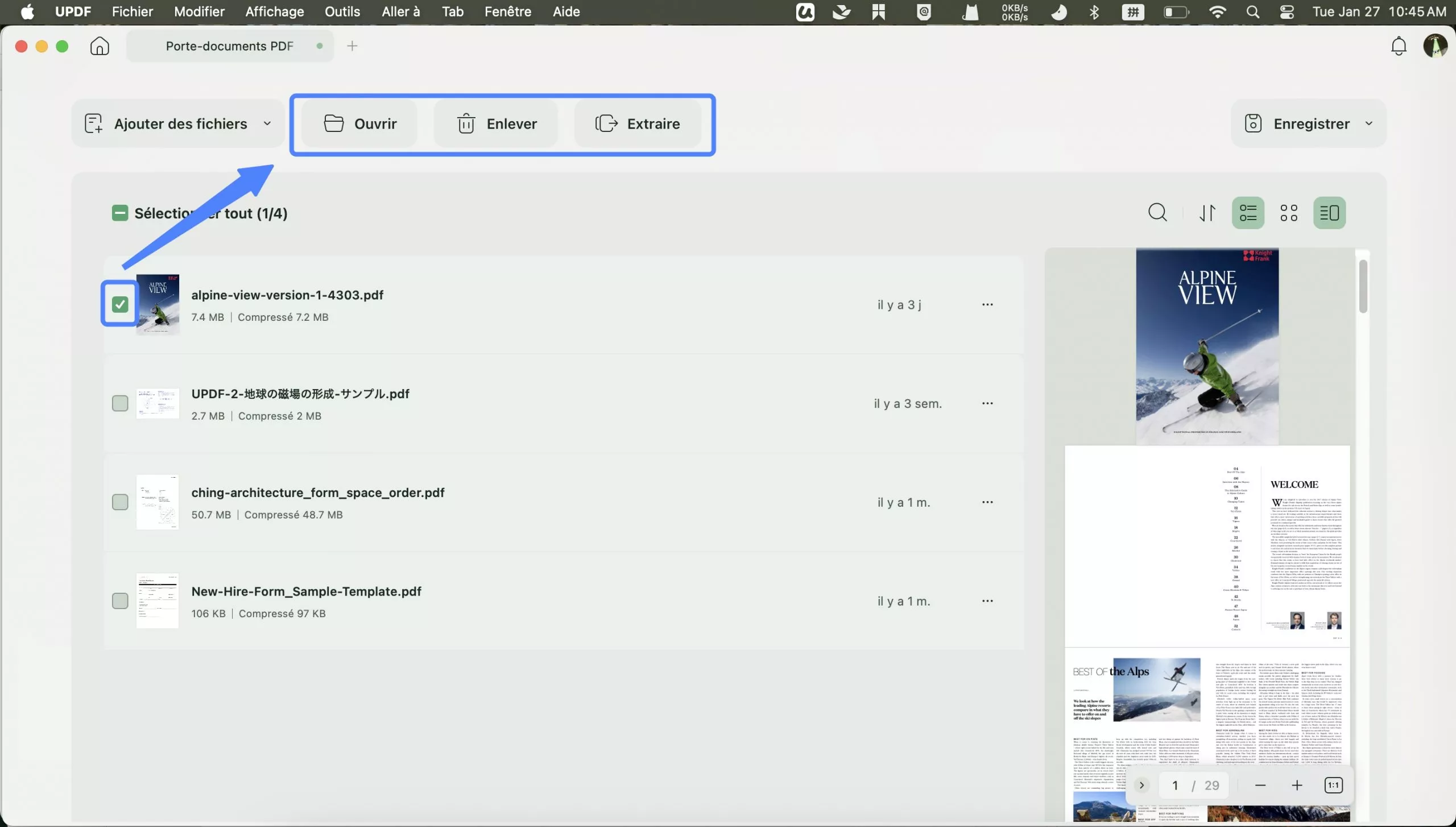Click the Ouvrir button
1456x827 pixels.
pos(360,123)
